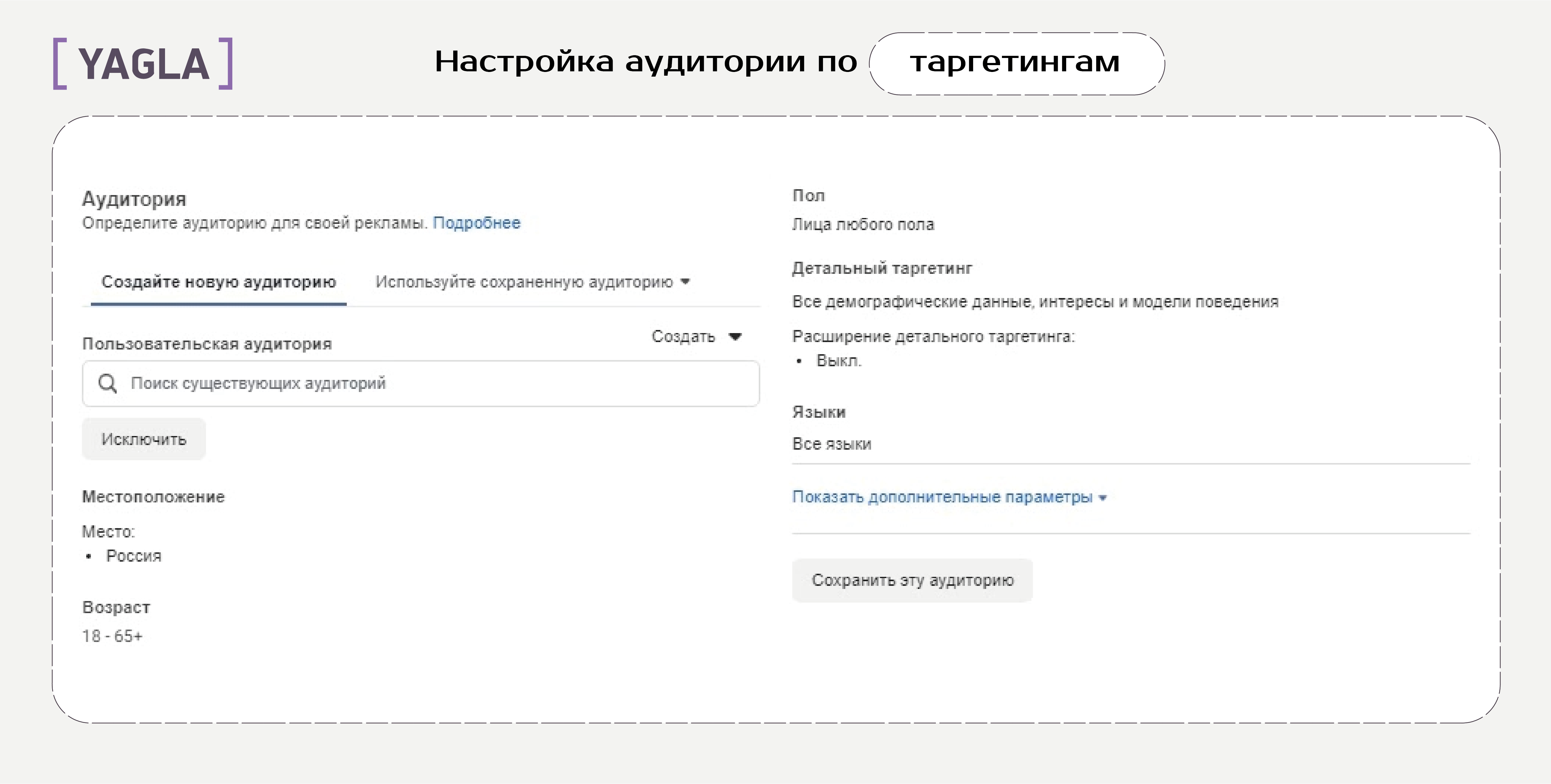Click the Поиск существующих аудиторий field
The image size is (1551, 784).
[x=421, y=384]
